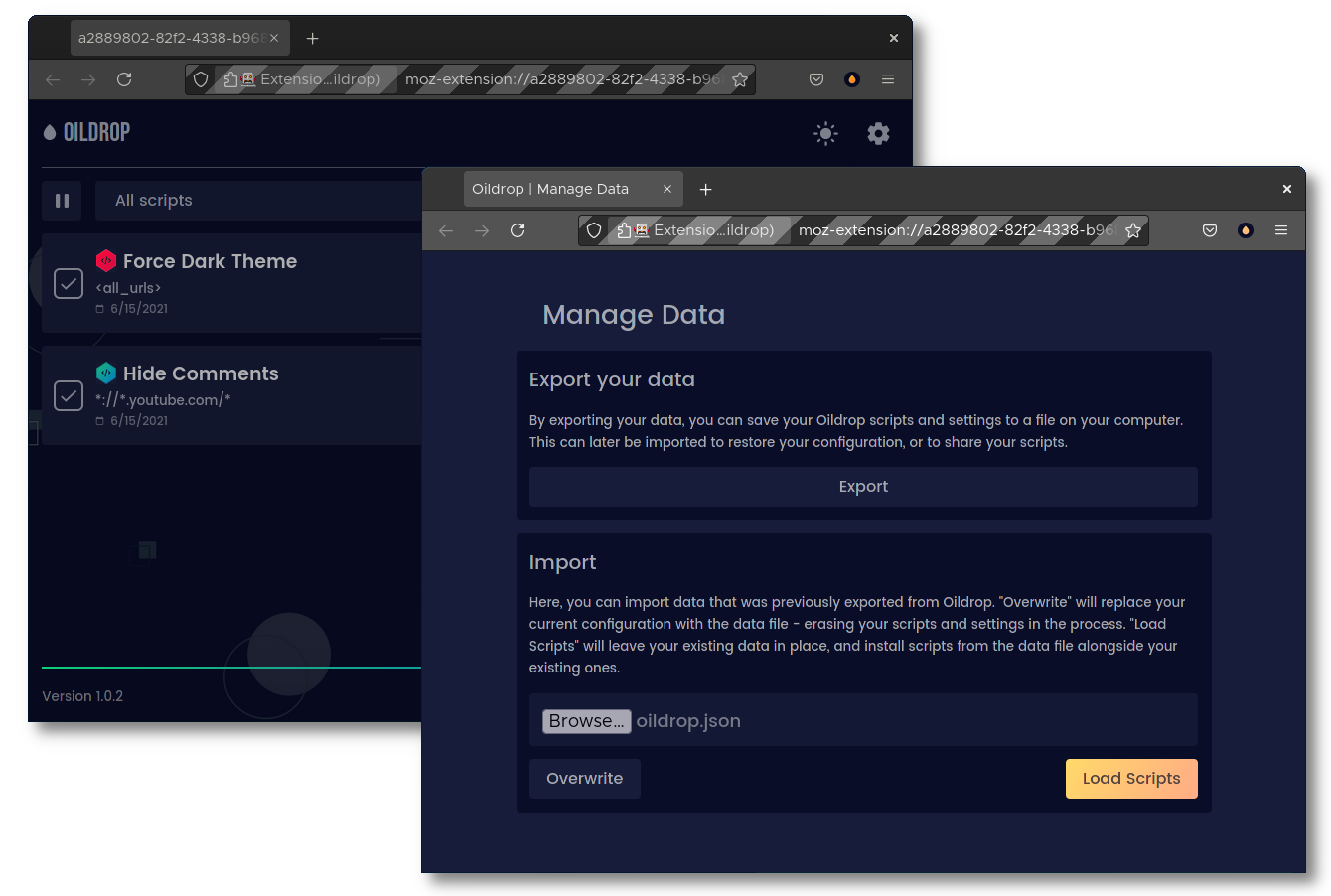Click Version 1.0.2 text

pos(82,696)
